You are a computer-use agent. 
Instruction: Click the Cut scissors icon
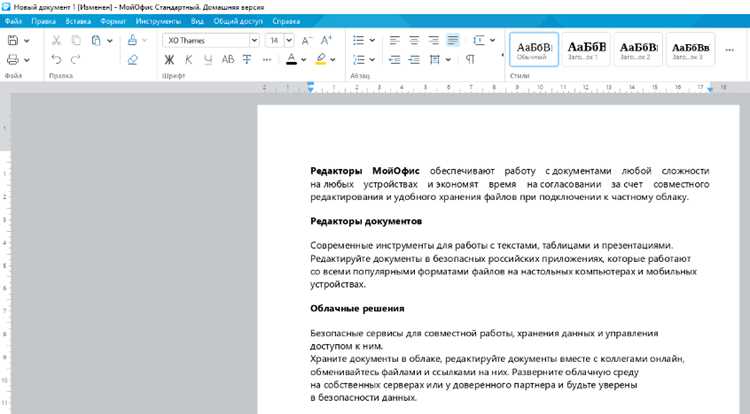[x=56, y=41]
